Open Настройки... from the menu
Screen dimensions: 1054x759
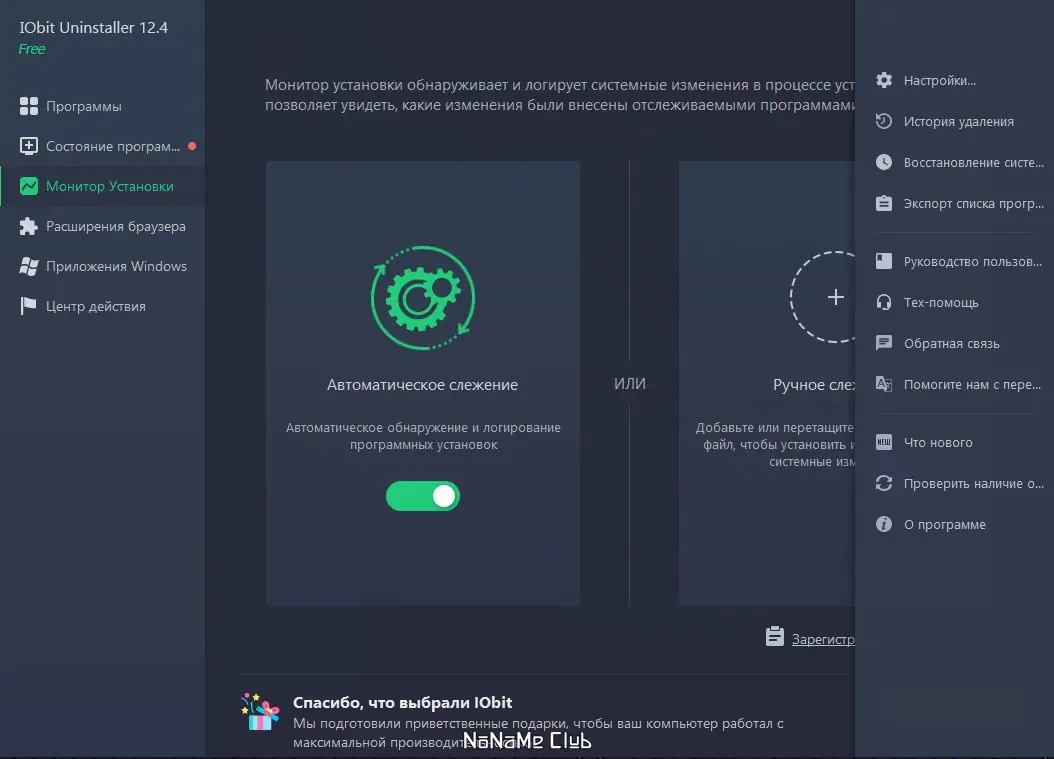[955, 80]
